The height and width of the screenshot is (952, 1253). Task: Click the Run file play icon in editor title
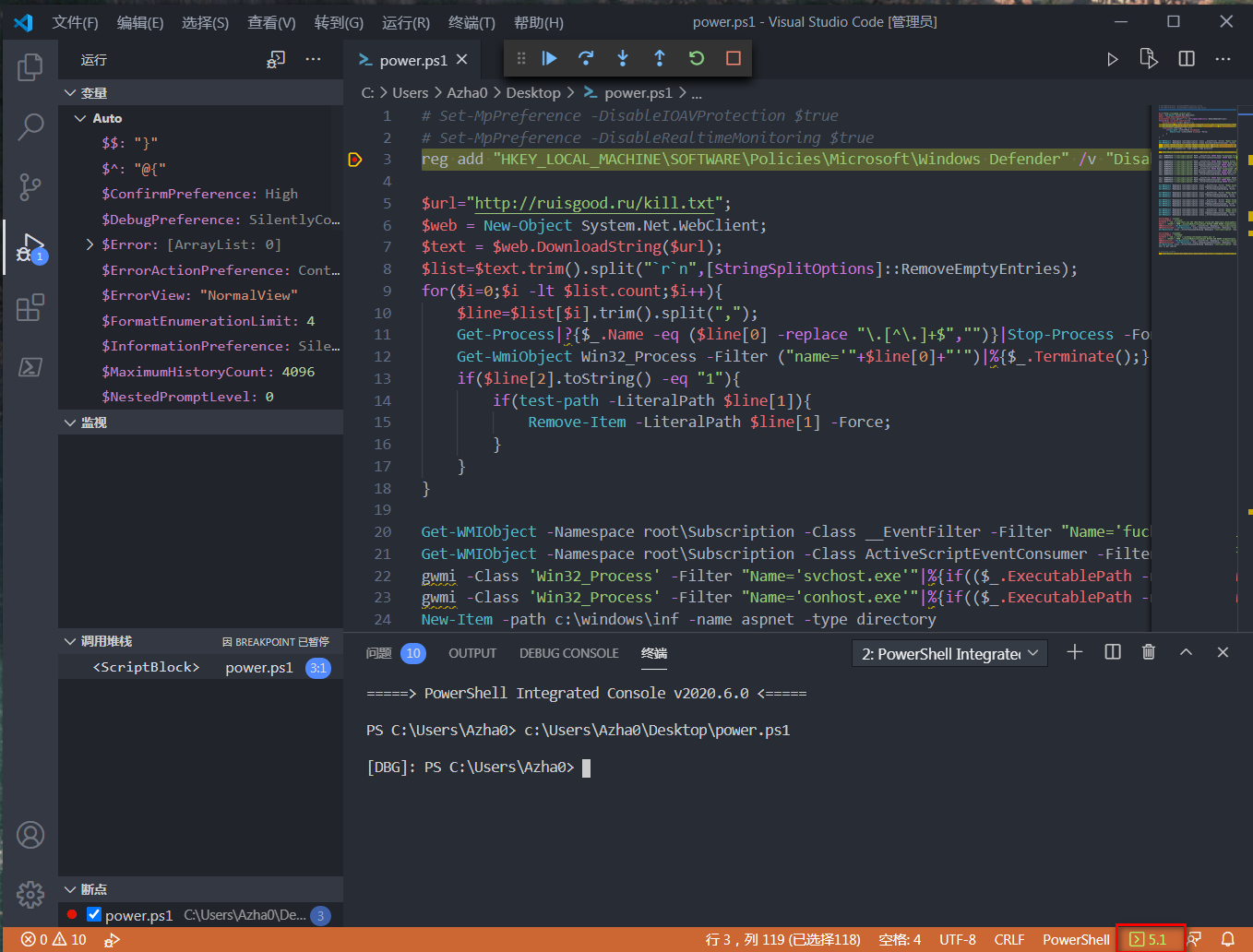tap(1113, 59)
